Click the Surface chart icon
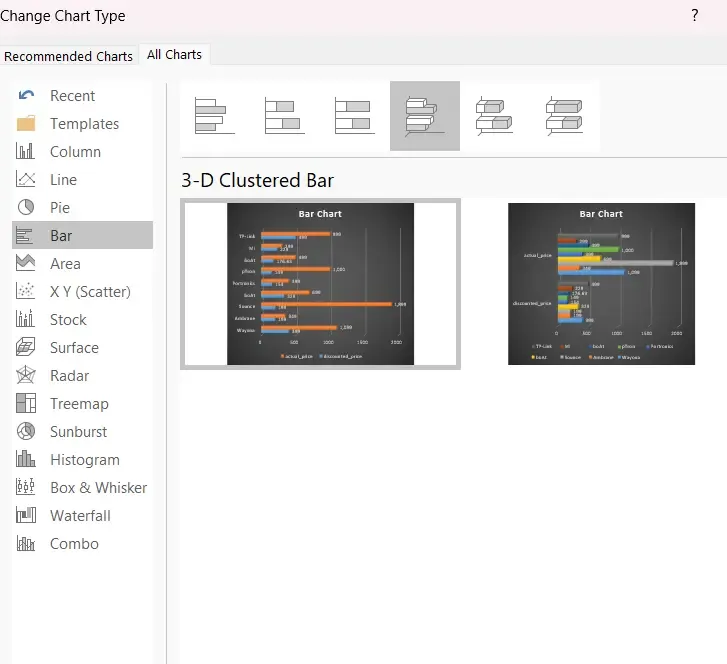Screen dimensions: 727x664 (26, 347)
